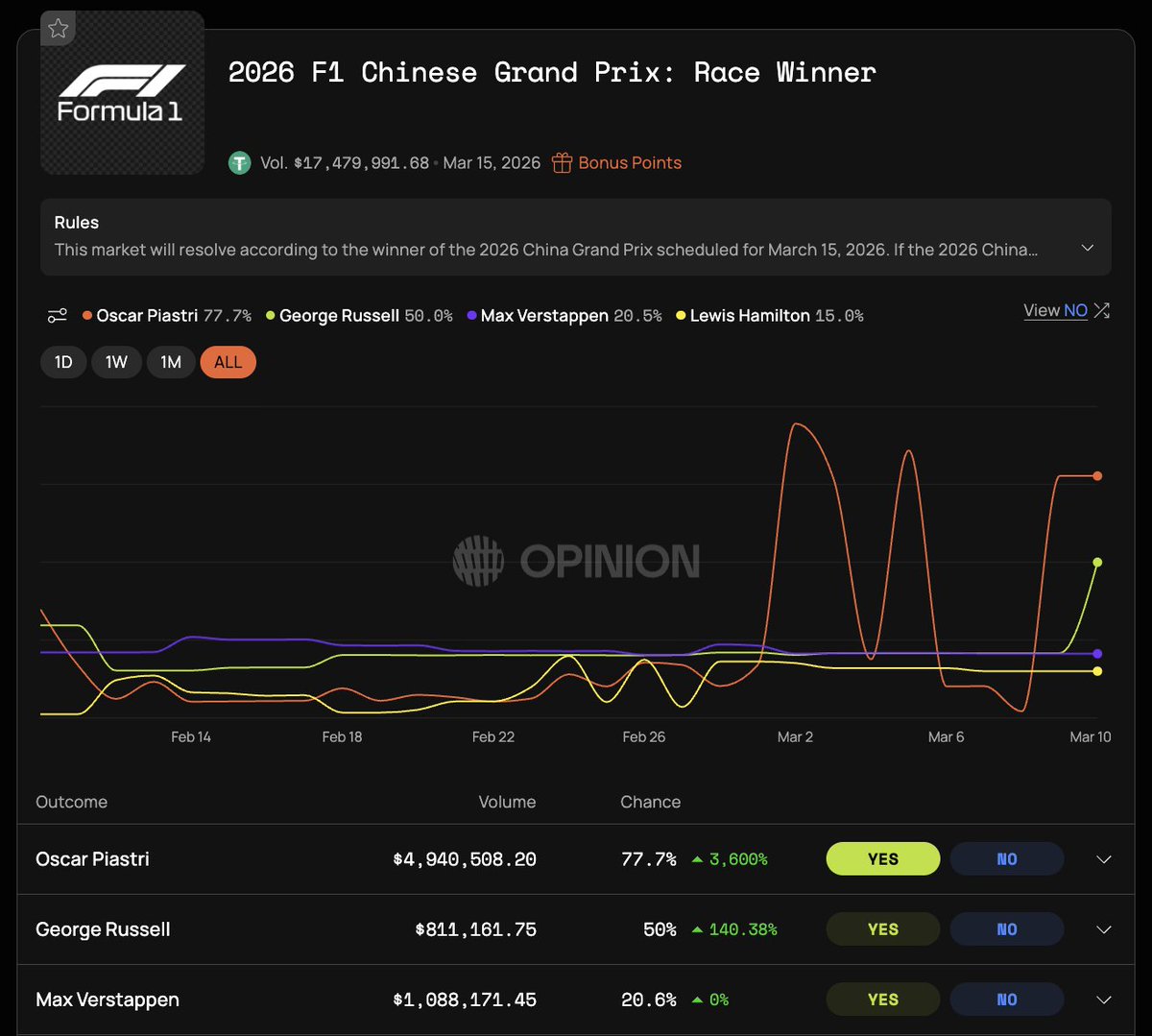Click the Mar 2 axis label
The height and width of the screenshot is (1036, 1152).
tap(795, 736)
